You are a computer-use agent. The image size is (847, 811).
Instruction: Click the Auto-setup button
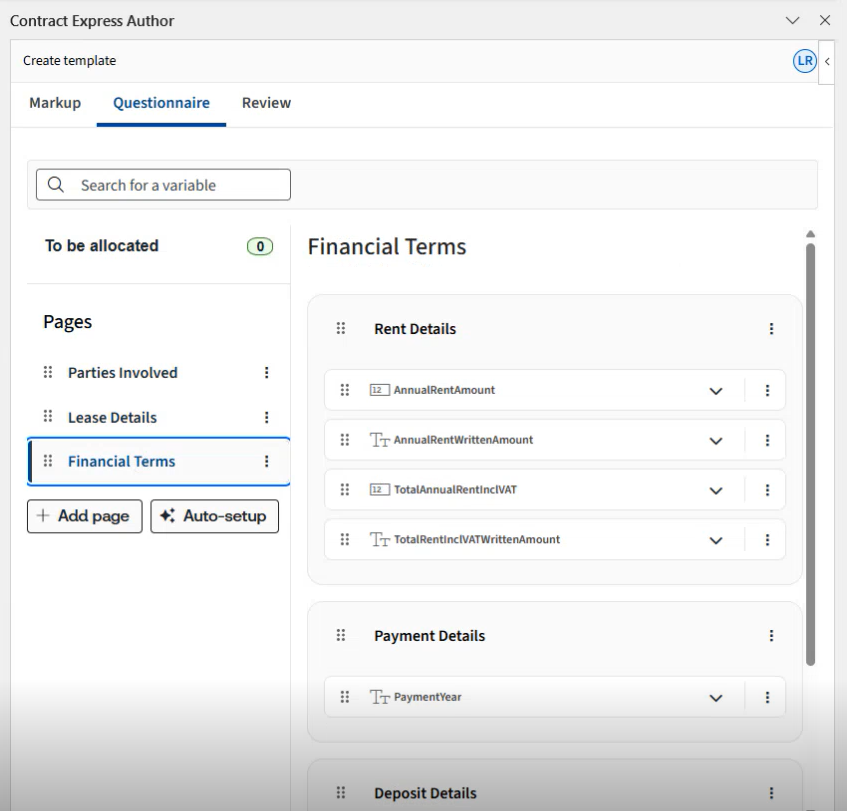pyautogui.click(x=215, y=516)
